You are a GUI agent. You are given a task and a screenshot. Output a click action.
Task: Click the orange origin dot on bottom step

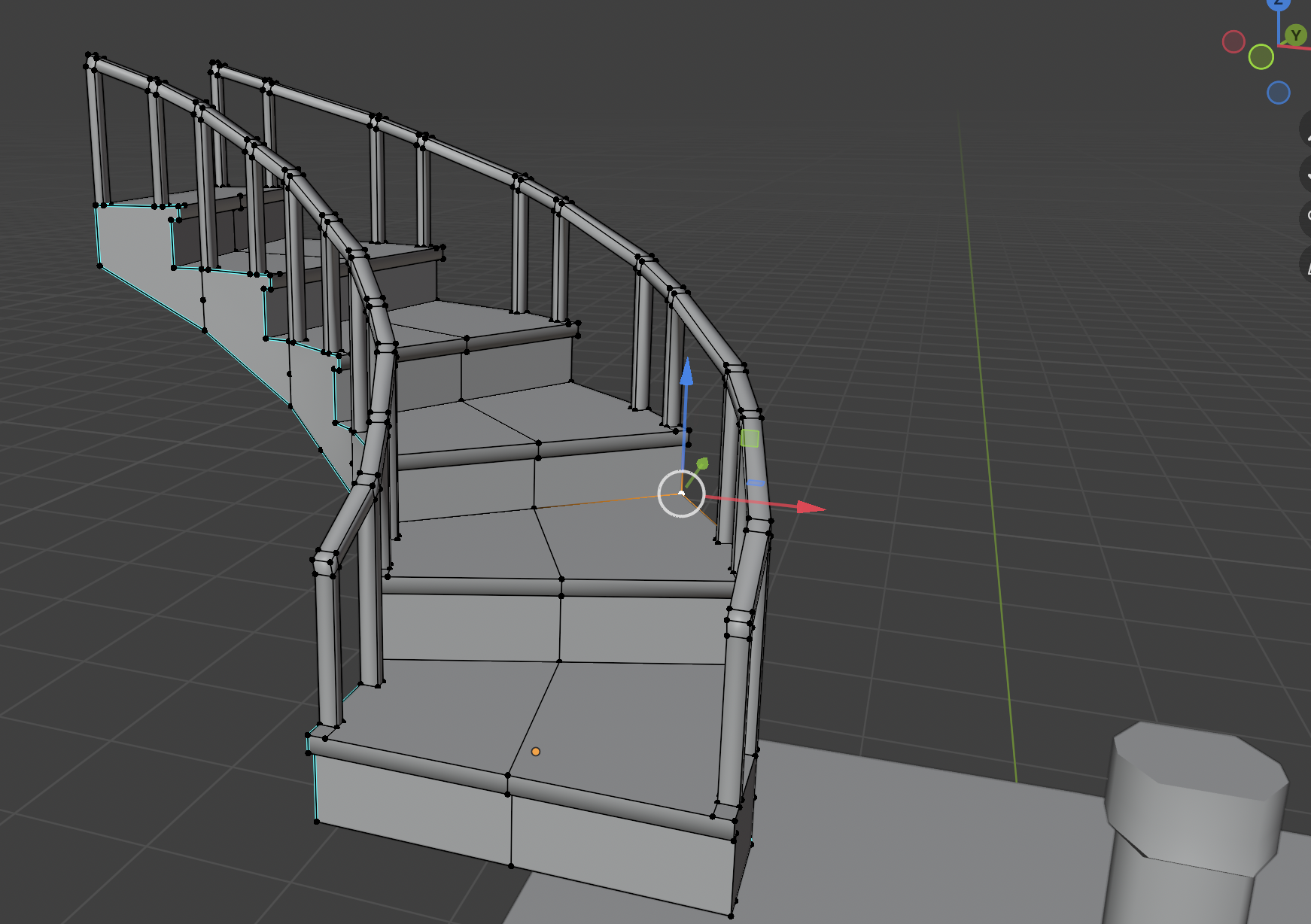(536, 752)
